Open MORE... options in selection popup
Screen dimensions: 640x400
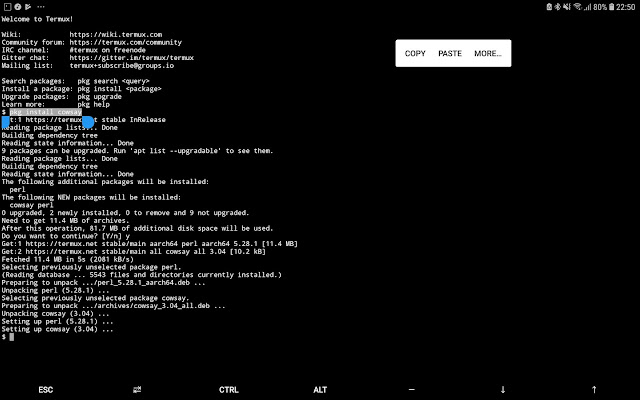coord(488,53)
